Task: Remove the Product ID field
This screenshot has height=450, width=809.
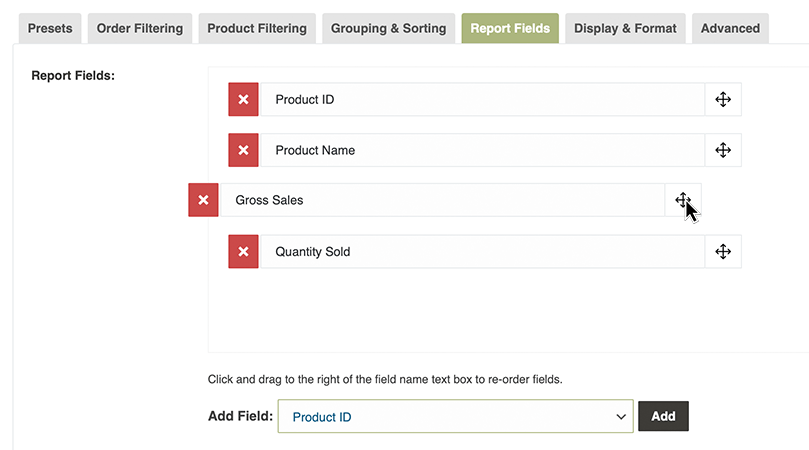Action: [x=243, y=100]
